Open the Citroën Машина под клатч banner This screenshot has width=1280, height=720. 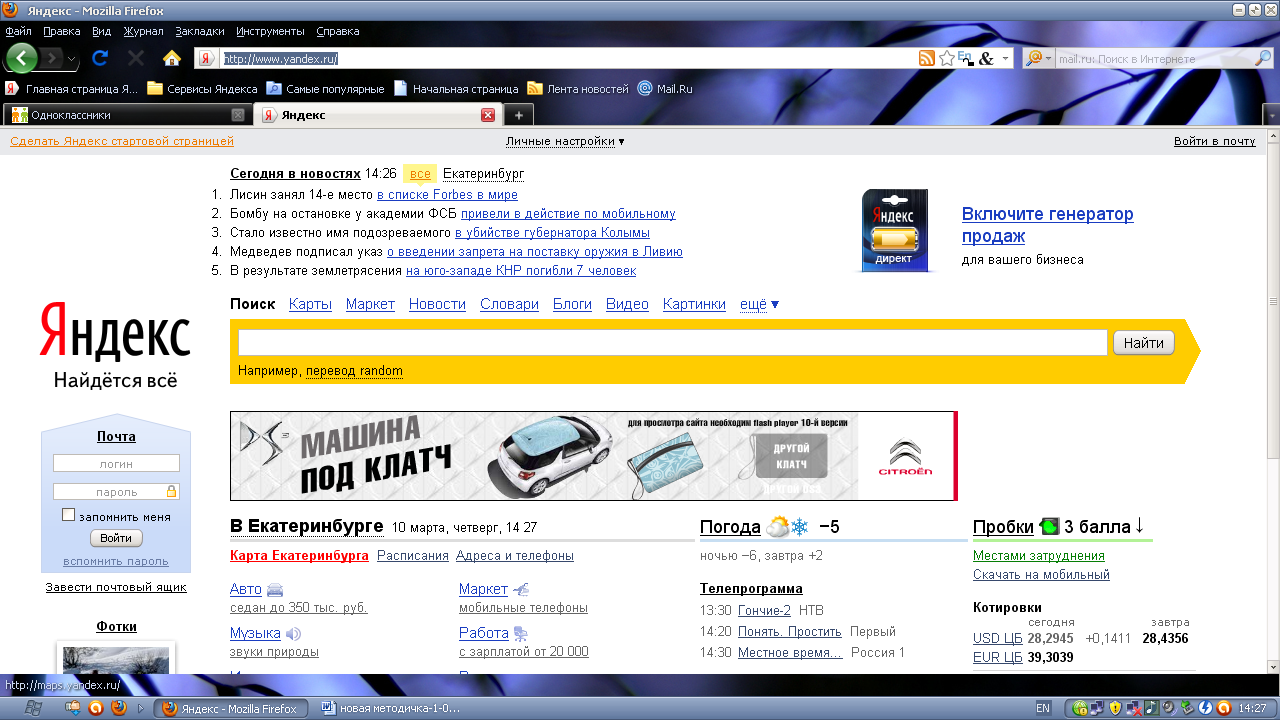pos(593,456)
